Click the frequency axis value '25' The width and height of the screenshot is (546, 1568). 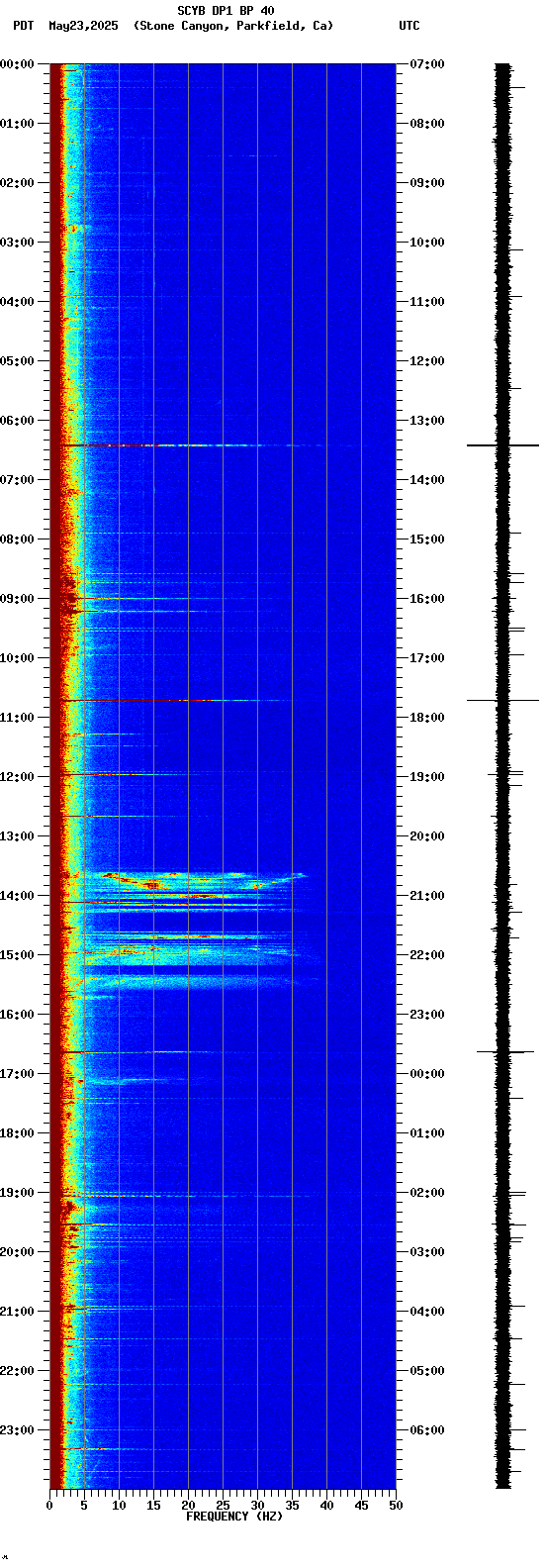pos(223,1506)
